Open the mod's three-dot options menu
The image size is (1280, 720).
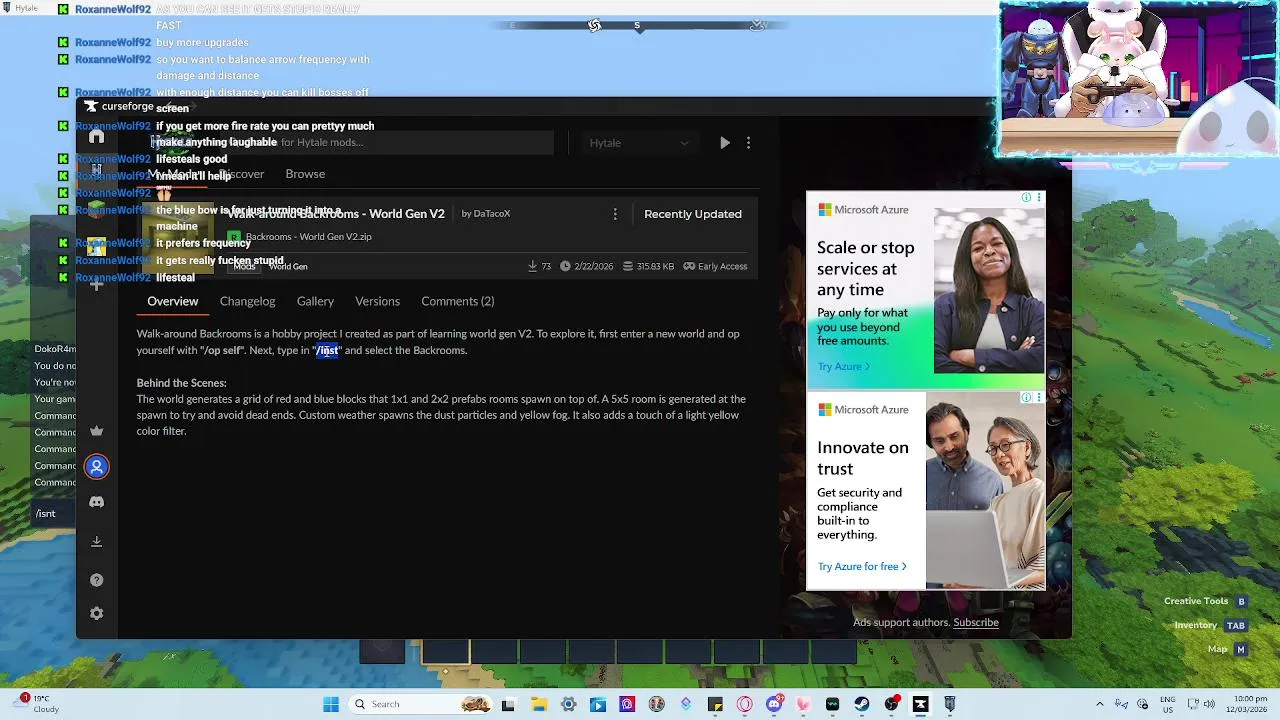(x=615, y=214)
